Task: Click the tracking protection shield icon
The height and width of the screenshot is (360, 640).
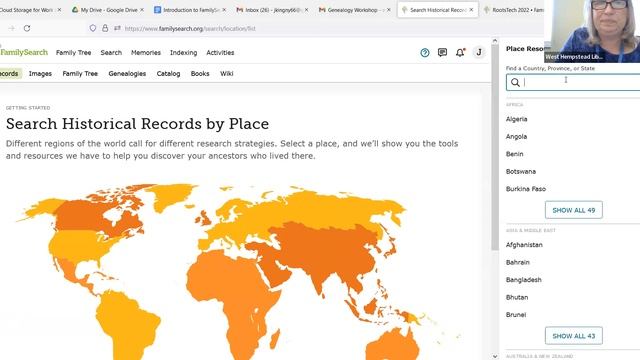Action: (93, 28)
